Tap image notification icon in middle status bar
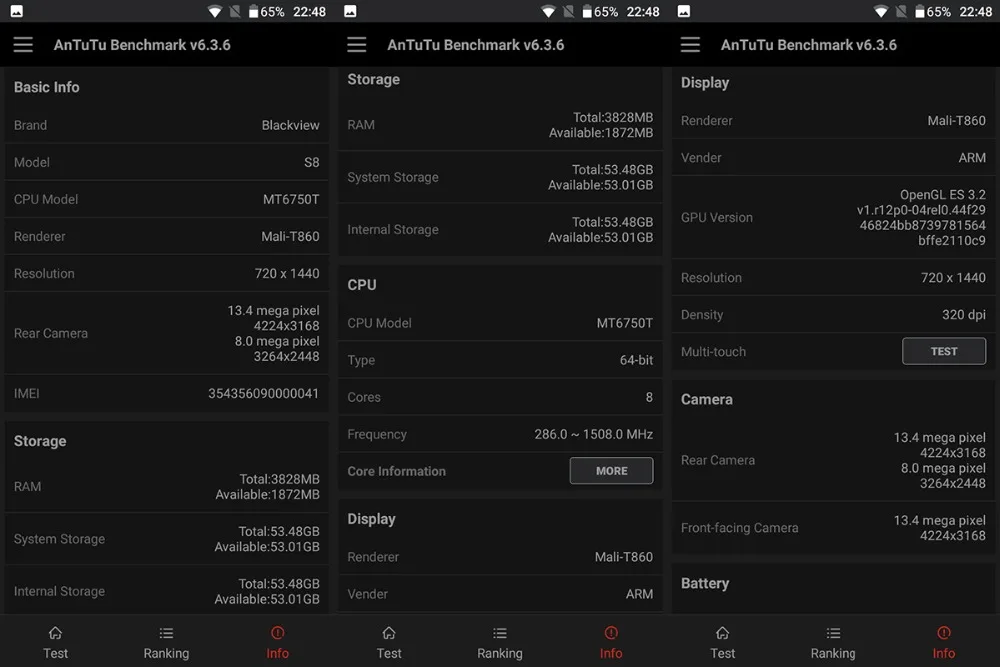 350,11
